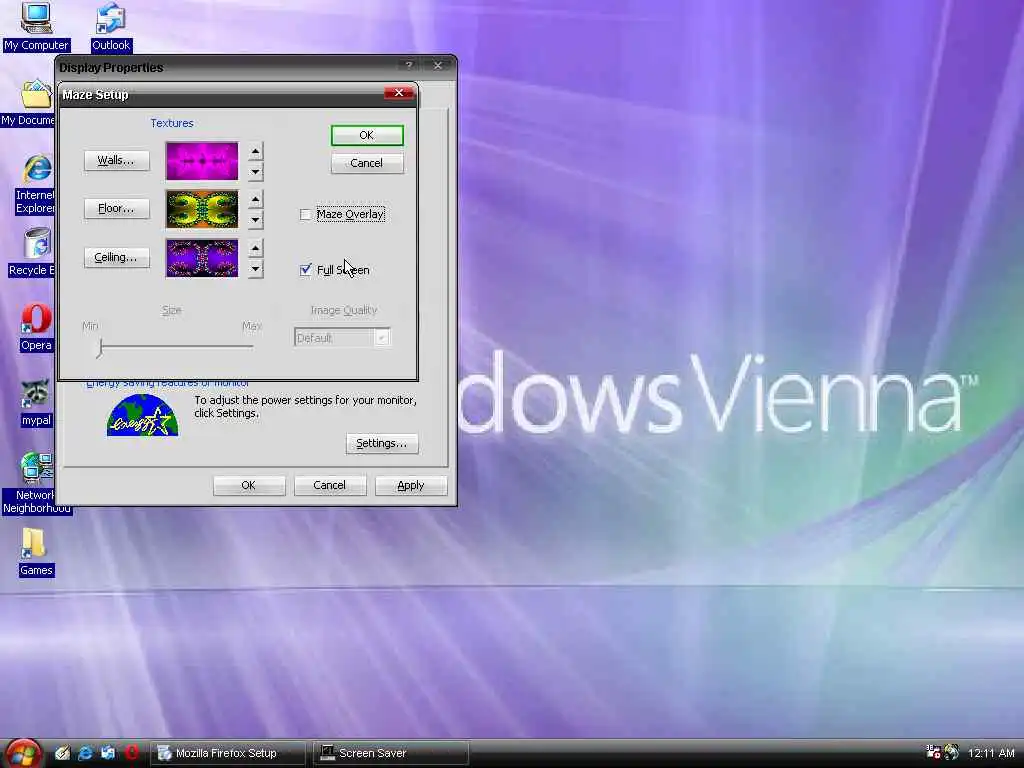Open monitor power Settings... button
1024x768 pixels.
pos(381,443)
